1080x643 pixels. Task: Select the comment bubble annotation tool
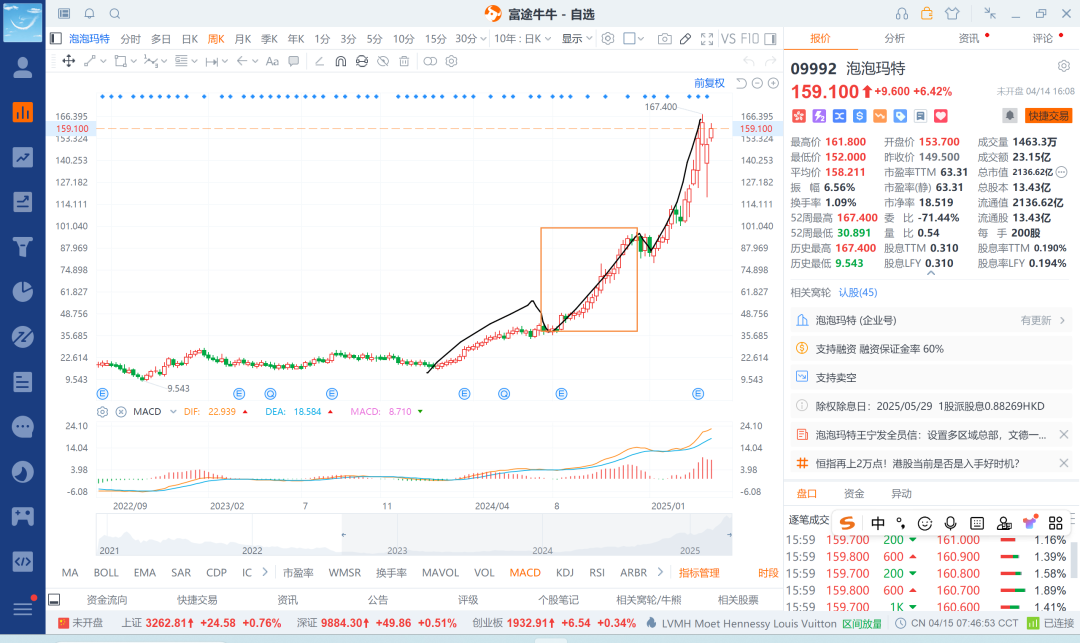point(293,61)
